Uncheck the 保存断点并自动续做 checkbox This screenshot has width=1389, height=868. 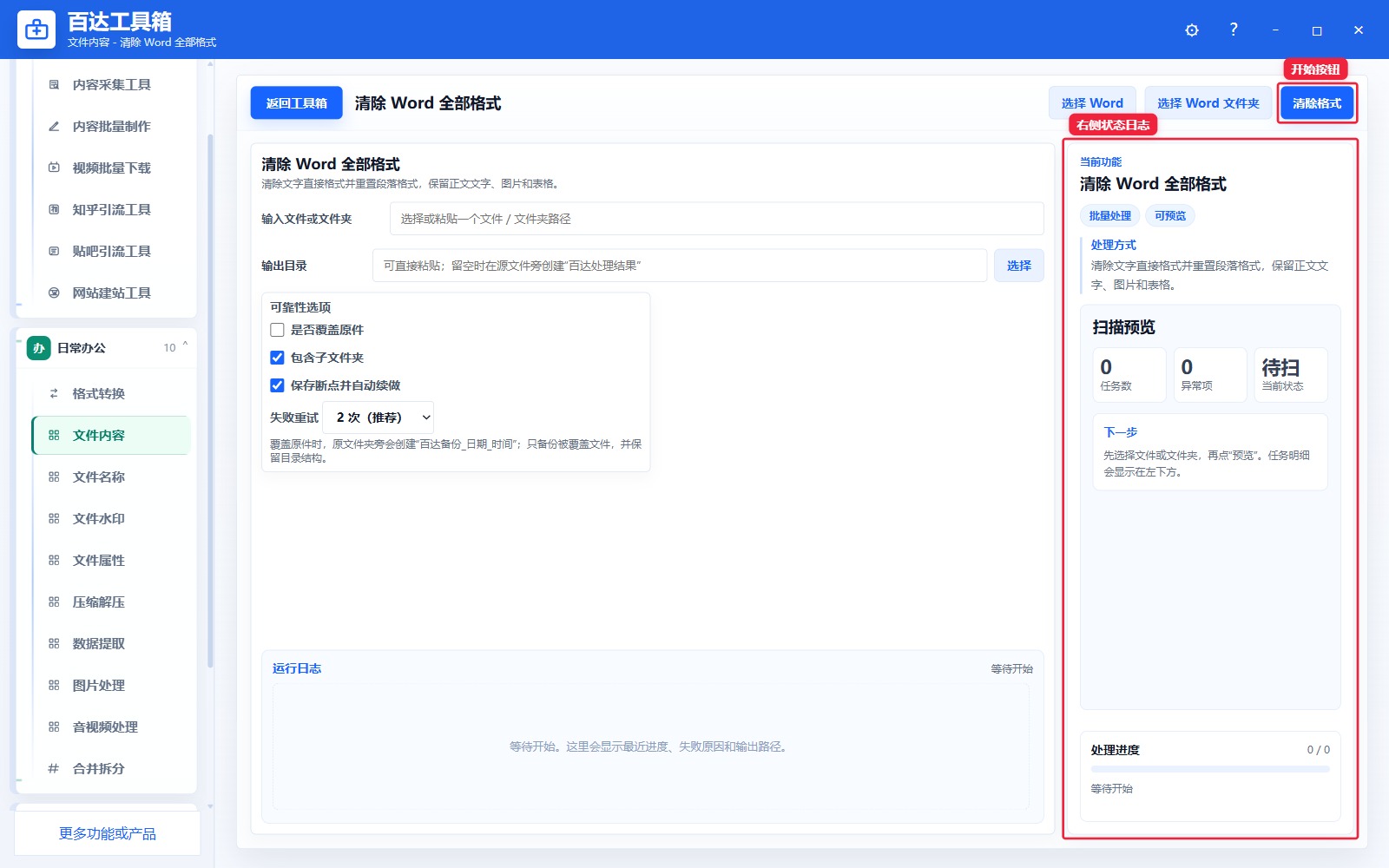click(x=277, y=385)
